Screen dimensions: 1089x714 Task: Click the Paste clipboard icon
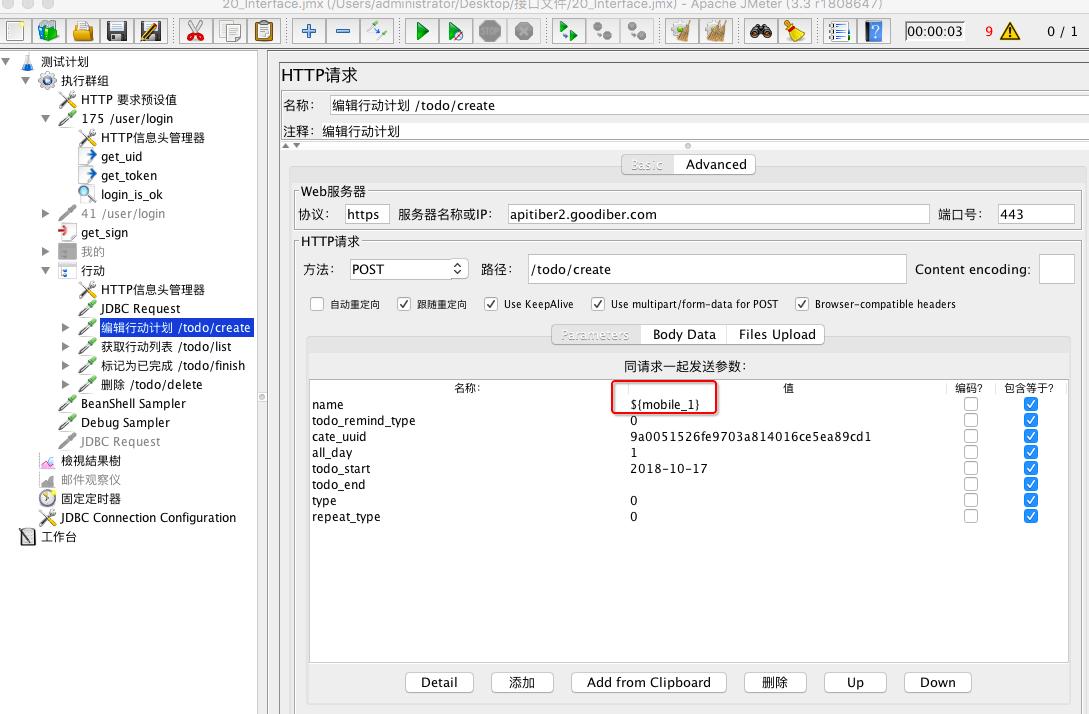pos(263,31)
